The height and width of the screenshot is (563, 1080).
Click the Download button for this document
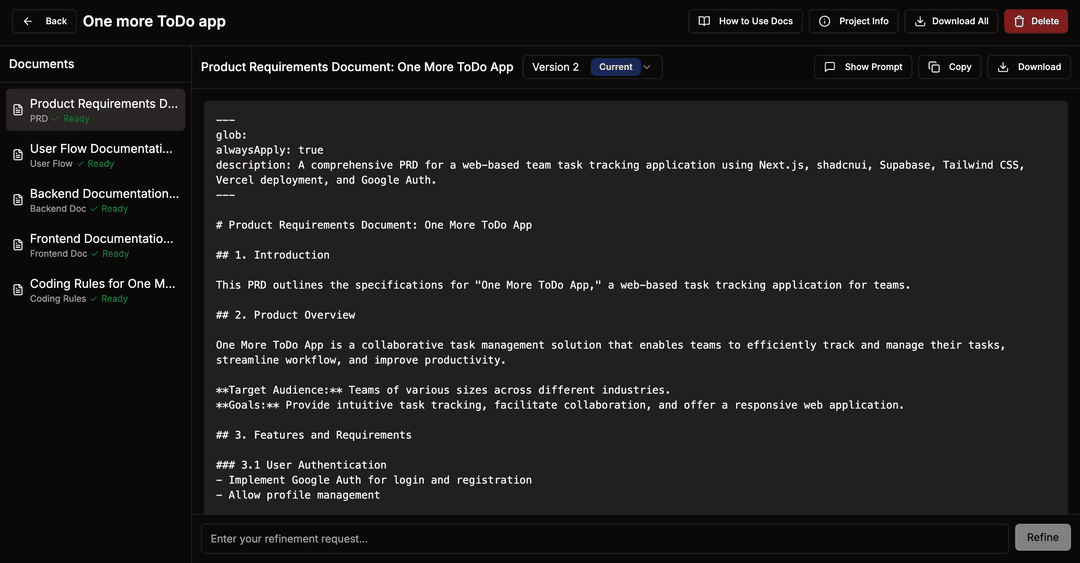pyautogui.click(x=1029, y=67)
